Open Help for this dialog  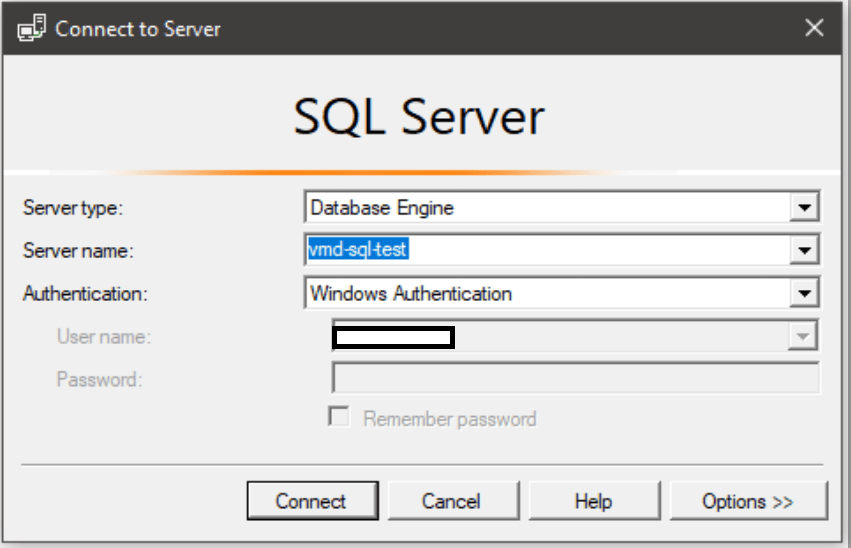point(592,501)
